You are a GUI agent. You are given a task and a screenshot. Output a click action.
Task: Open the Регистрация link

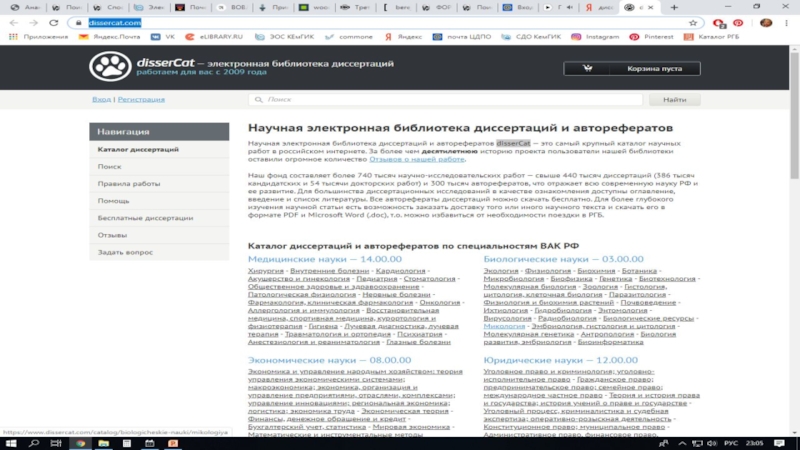pyautogui.click(x=141, y=100)
